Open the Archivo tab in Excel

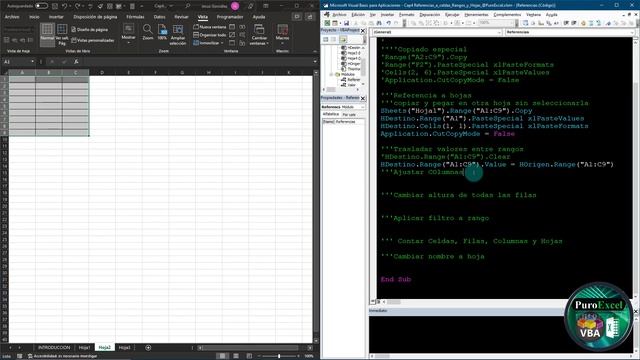[x=12, y=17]
